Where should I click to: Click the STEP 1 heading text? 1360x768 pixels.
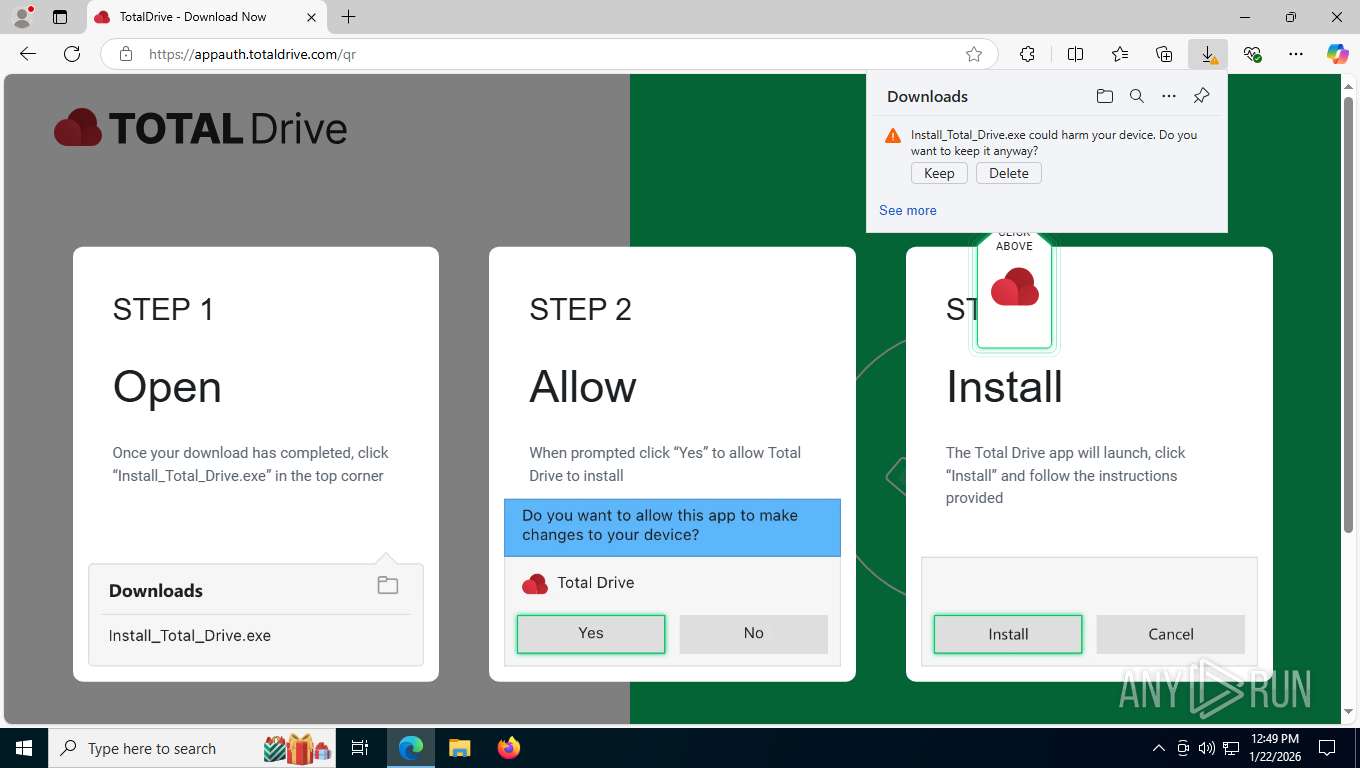tap(163, 310)
